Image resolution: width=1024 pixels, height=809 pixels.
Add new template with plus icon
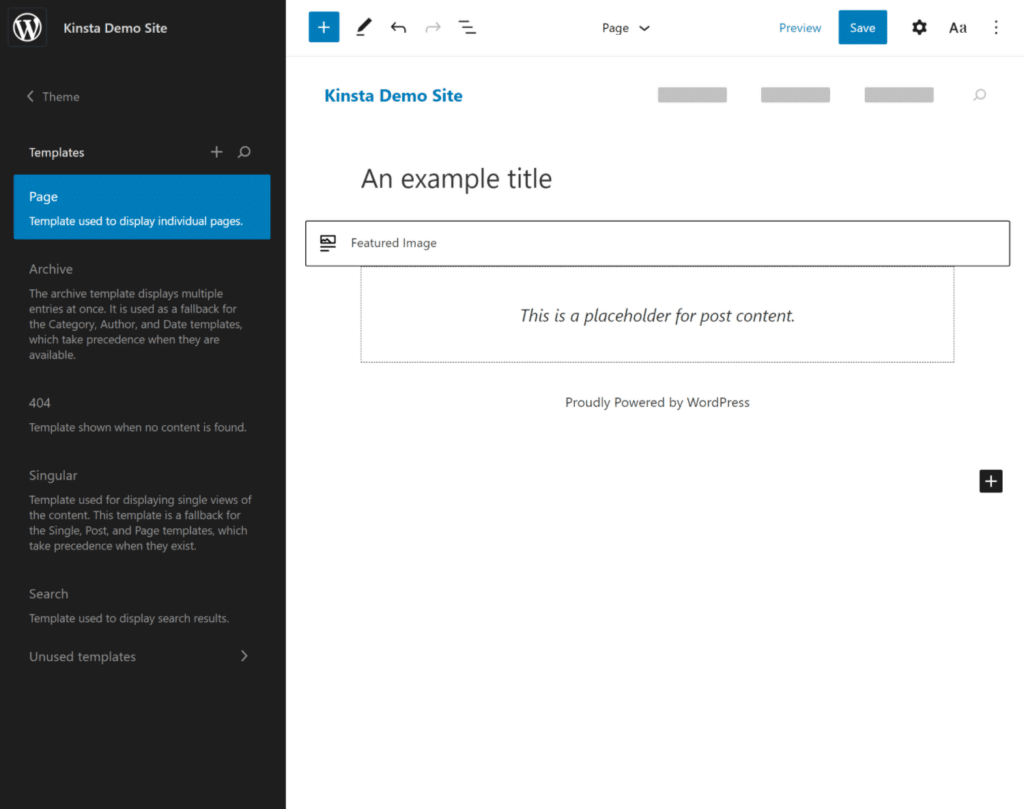click(x=216, y=152)
